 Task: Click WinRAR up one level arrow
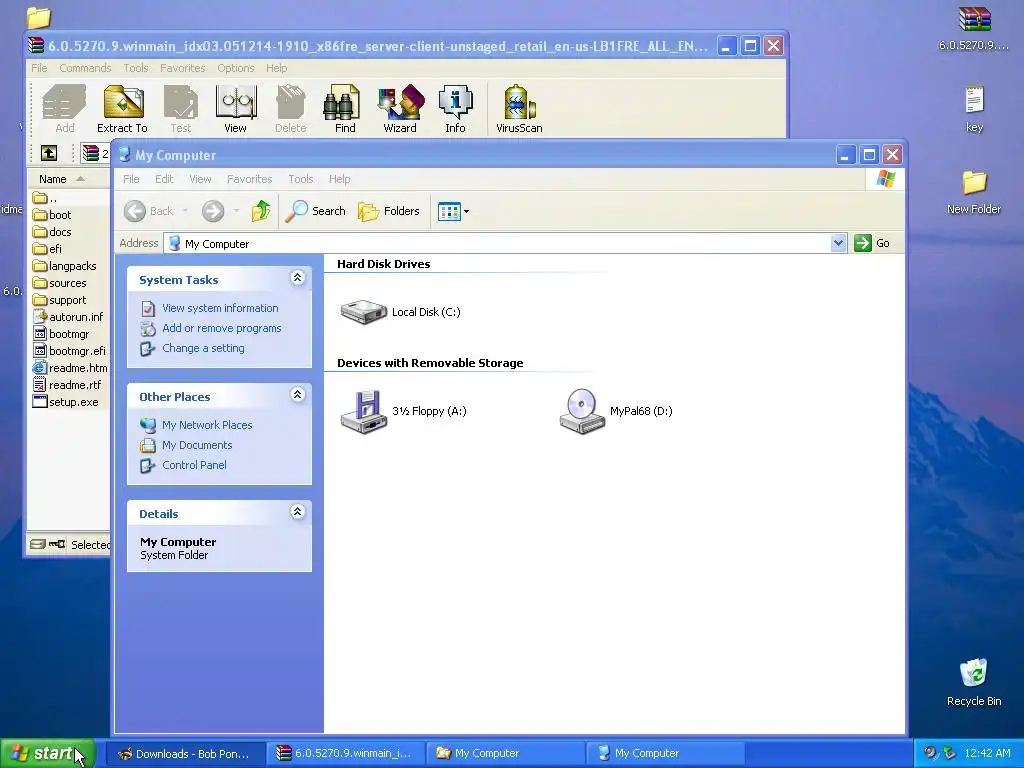[49, 153]
